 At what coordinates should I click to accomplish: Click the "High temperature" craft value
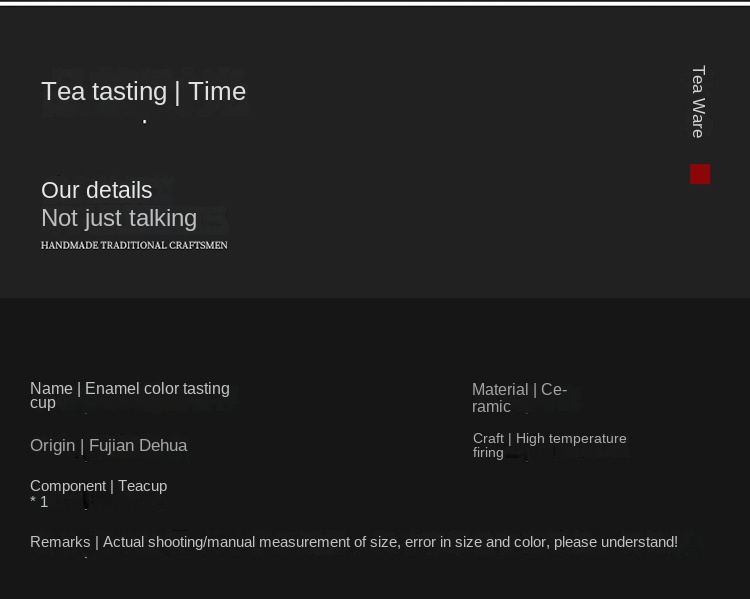[571, 438]
